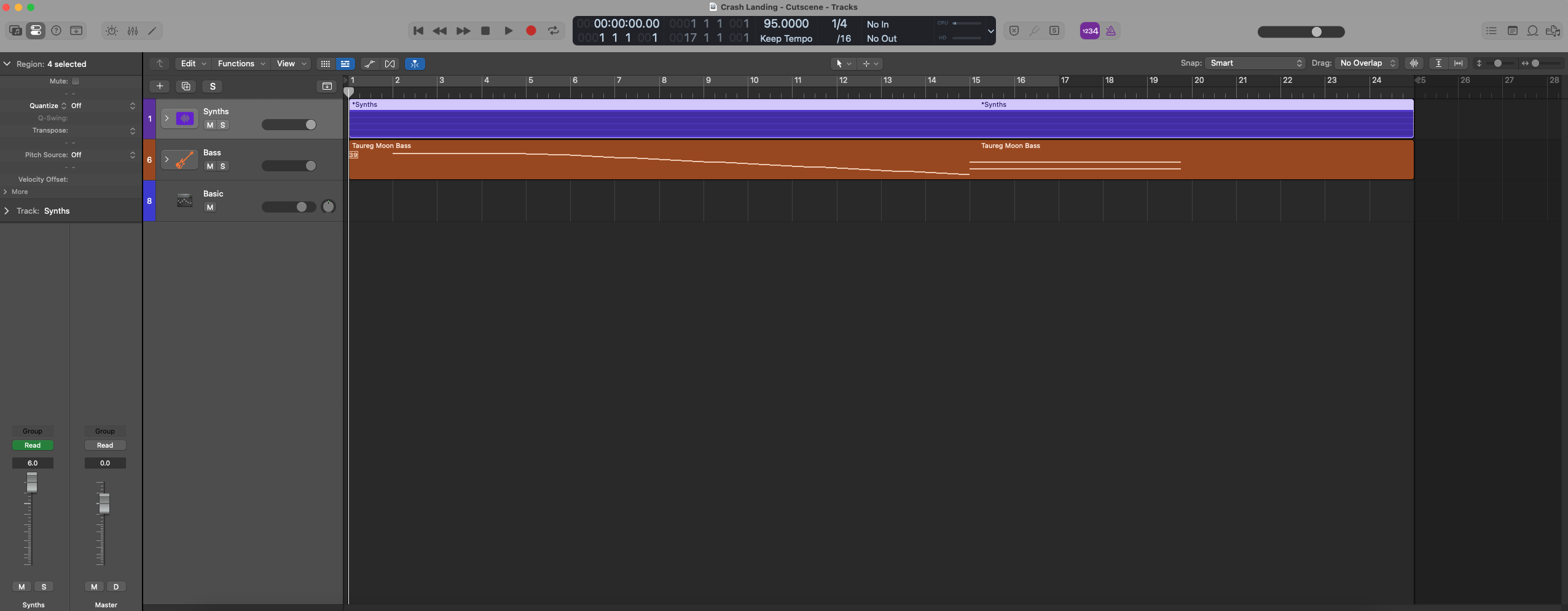Add a new track with the plus button

click(160, 86)
